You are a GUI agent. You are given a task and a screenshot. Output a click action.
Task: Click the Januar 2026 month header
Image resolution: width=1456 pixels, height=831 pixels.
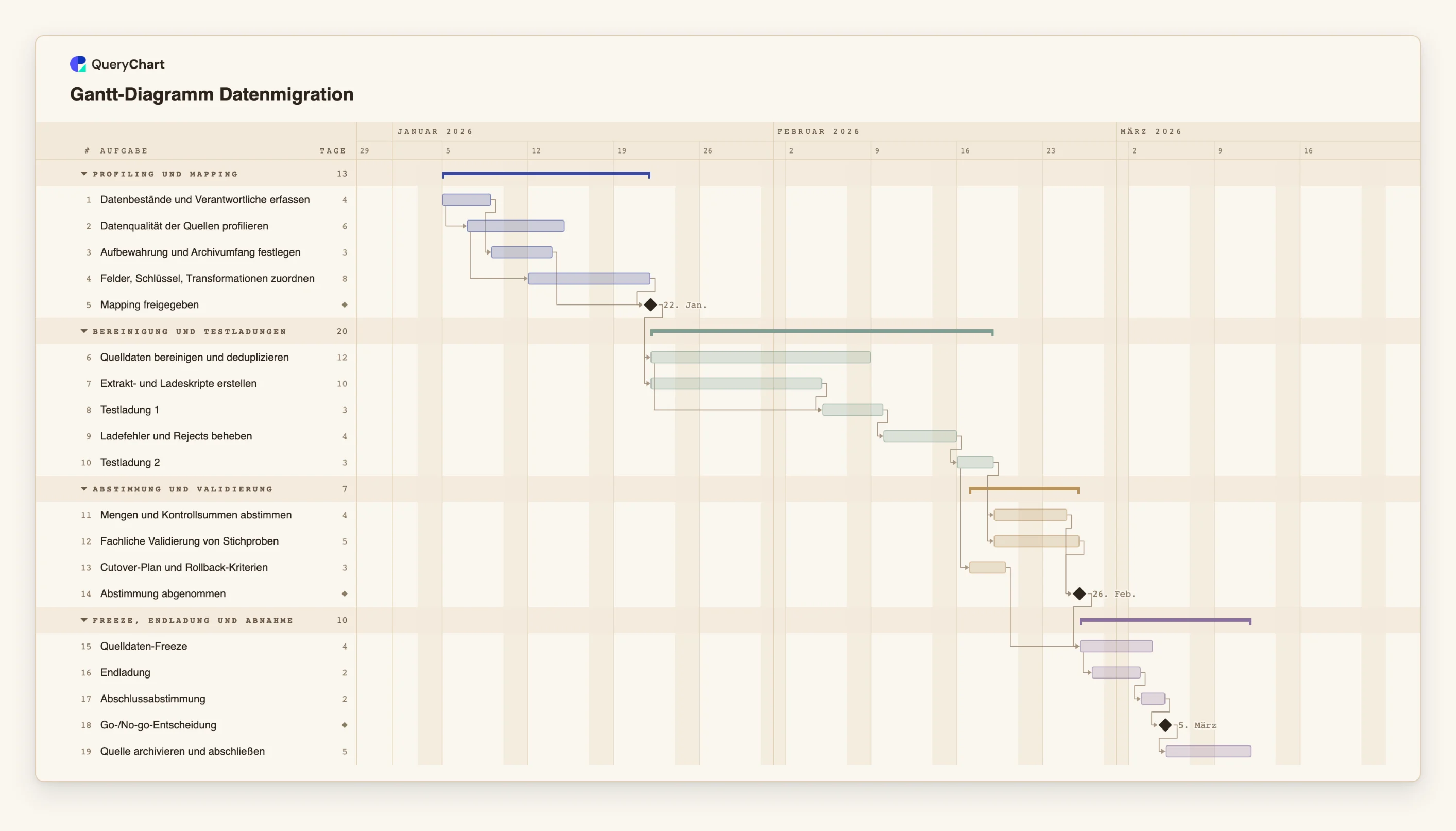435,131
